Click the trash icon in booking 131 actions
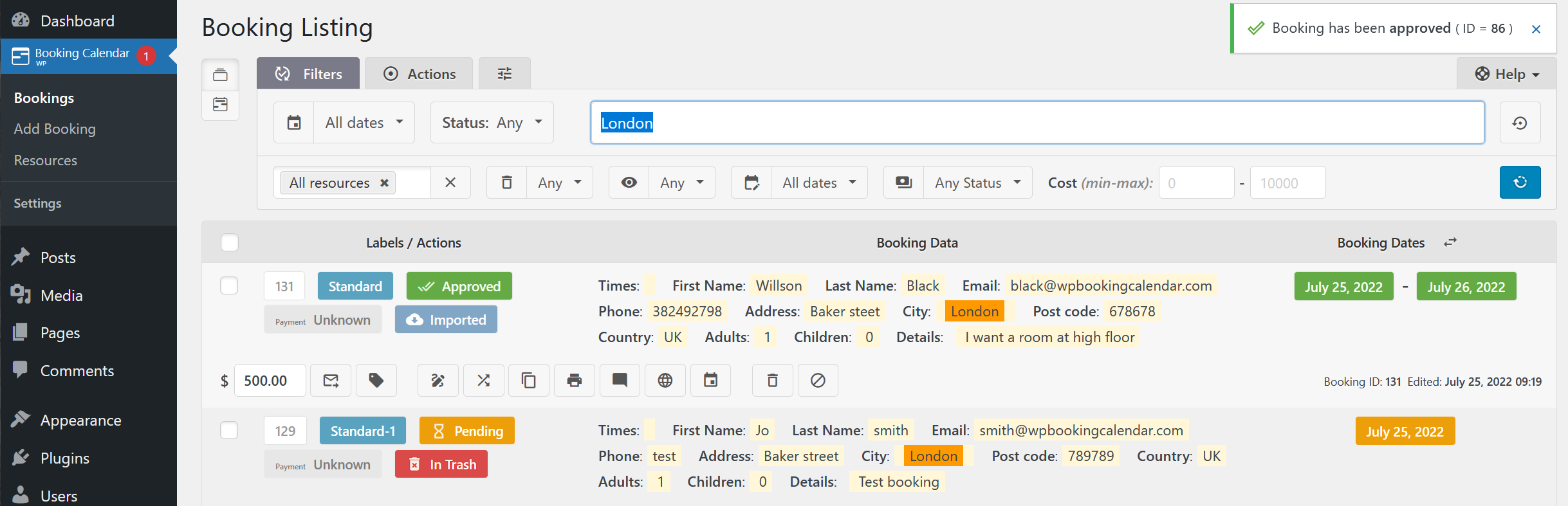This screenshot has width=1568, height=506. click(x=772, y=381)
